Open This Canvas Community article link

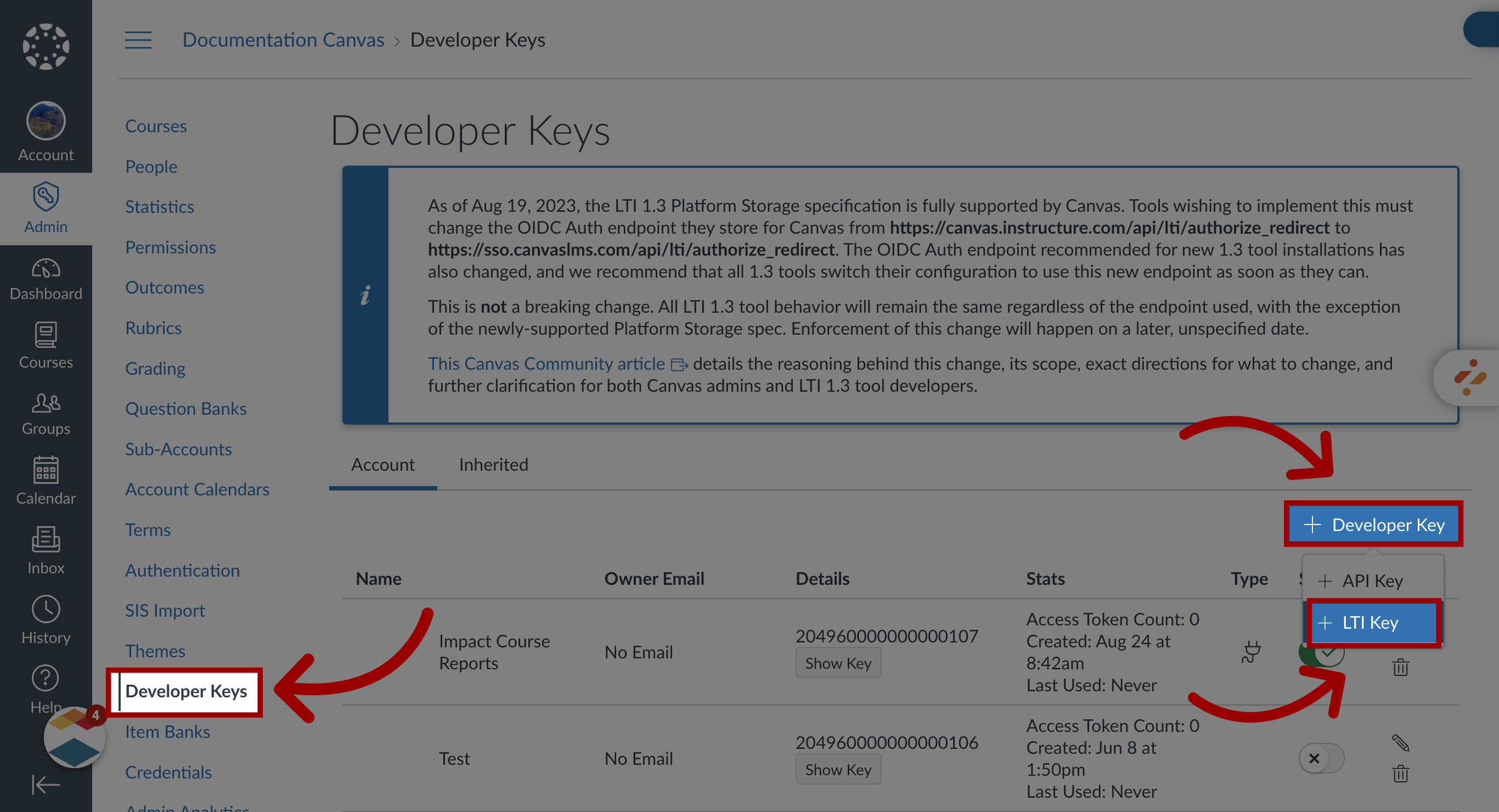coord(546,363)
